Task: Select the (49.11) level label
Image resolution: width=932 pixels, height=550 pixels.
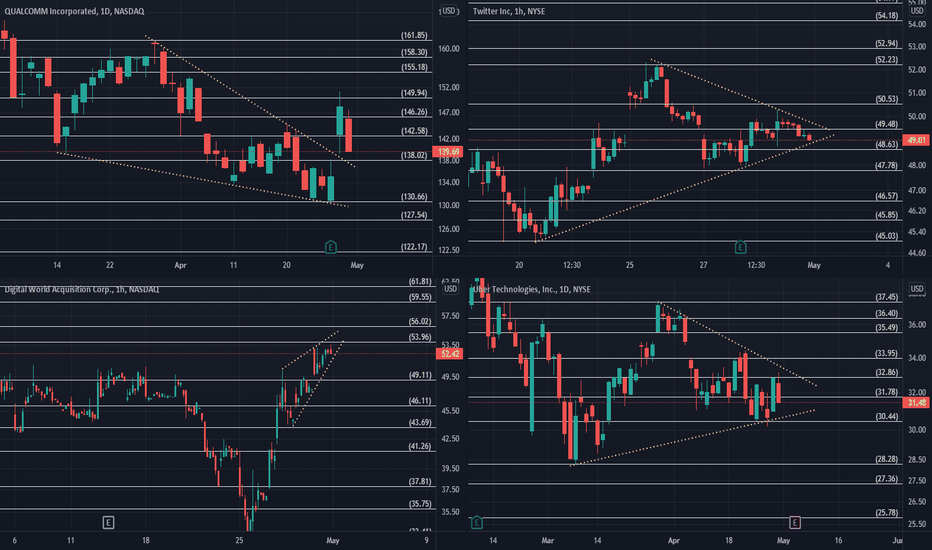Action: click(x=420, y=375)
